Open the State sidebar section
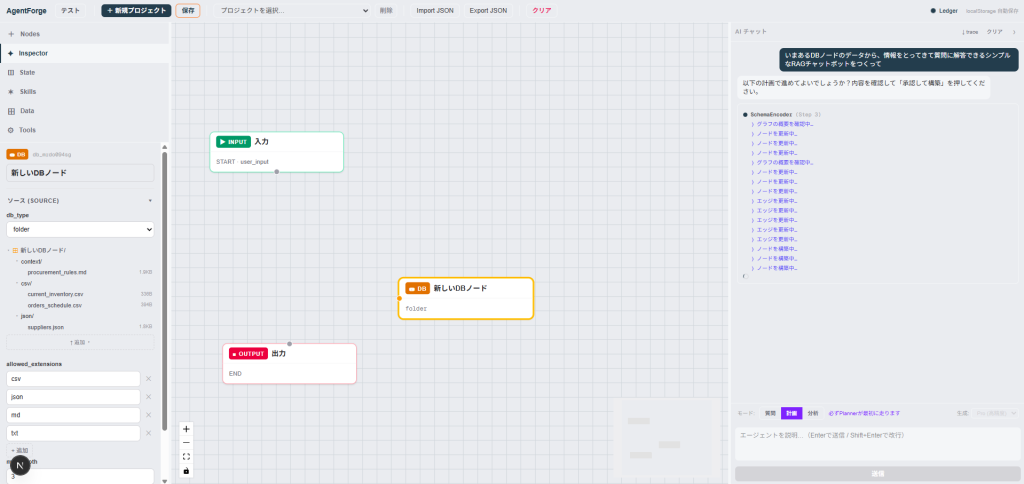Image resolution: width=1024 pixels, height=484 pixels. point(84,73)
